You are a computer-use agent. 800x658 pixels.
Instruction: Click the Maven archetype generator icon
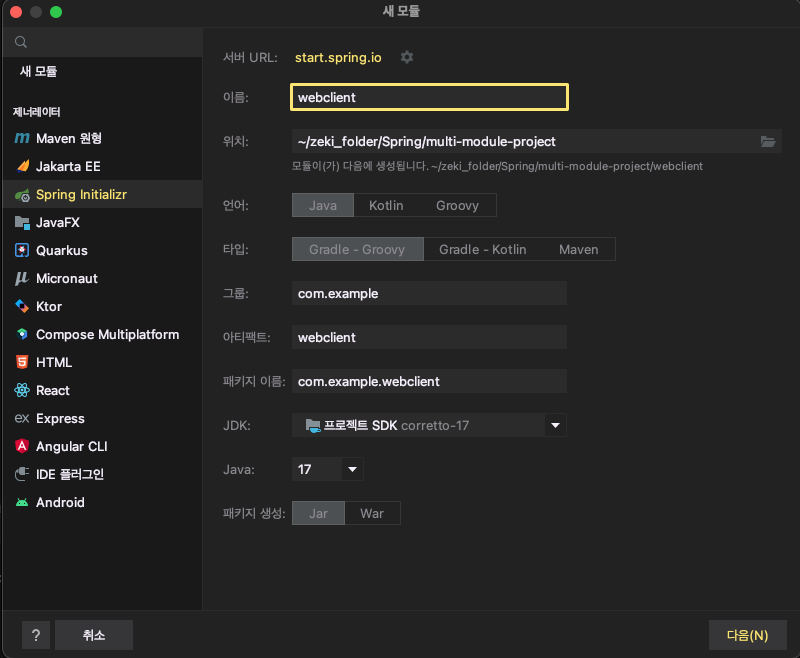point(21,138)
